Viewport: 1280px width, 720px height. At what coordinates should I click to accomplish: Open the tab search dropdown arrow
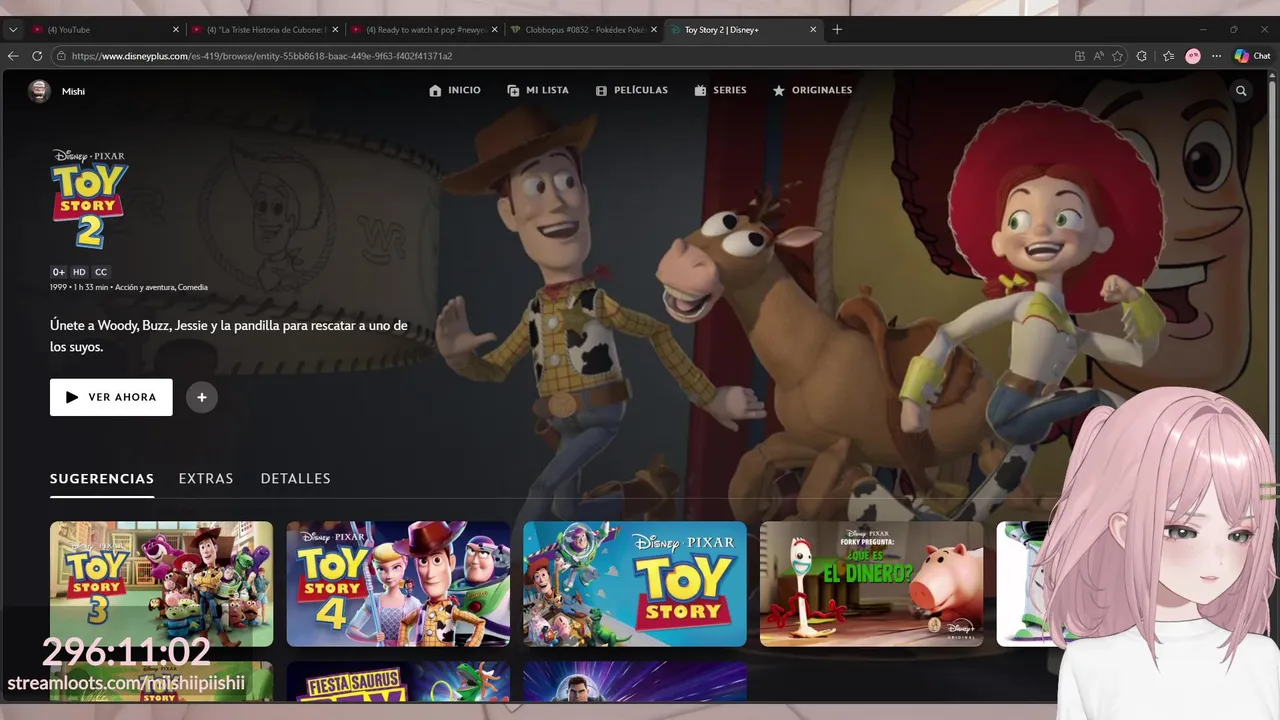[x=13, y=30]
